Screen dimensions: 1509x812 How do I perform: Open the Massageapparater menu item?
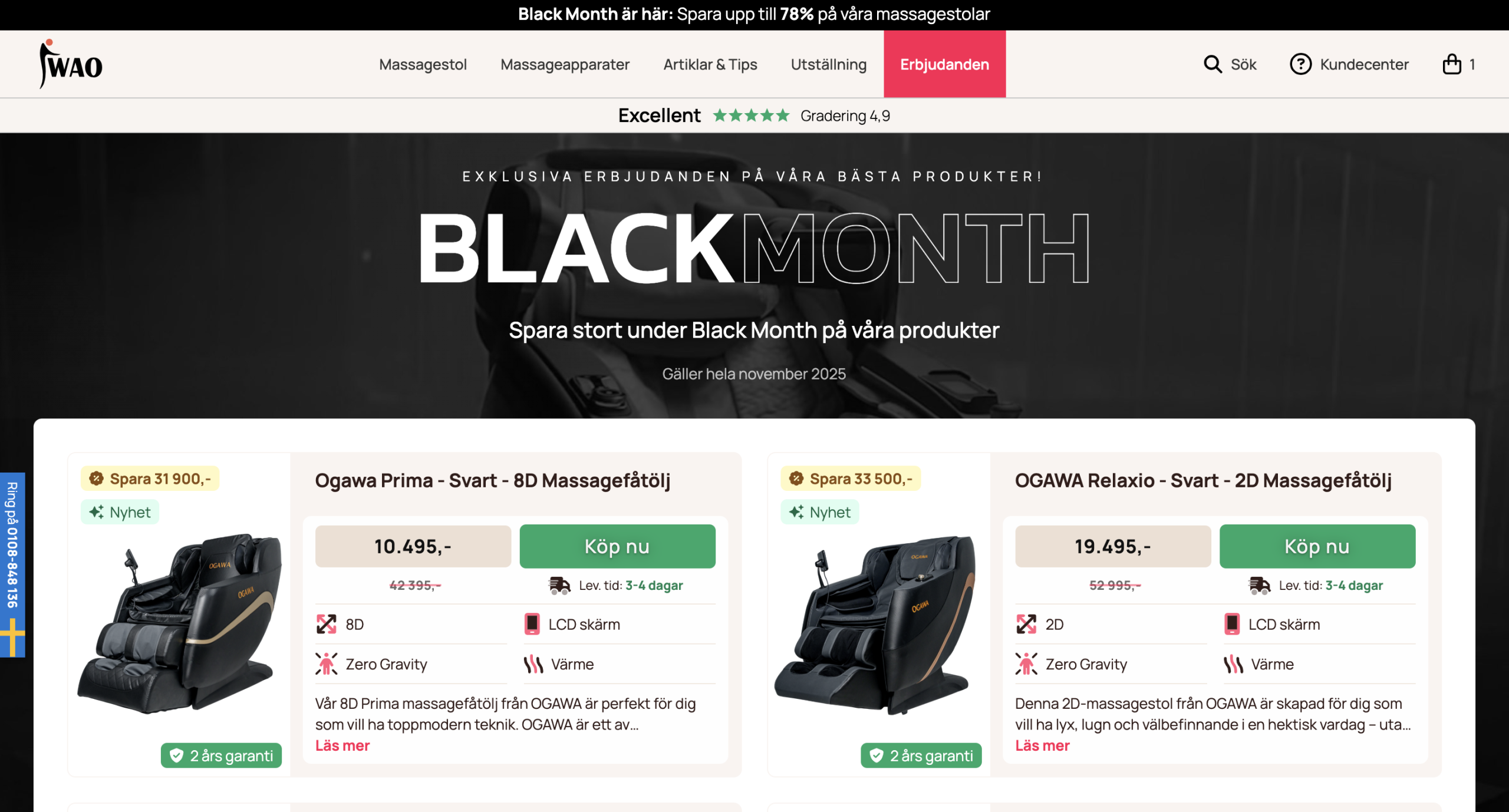click(x=565, y=64)
